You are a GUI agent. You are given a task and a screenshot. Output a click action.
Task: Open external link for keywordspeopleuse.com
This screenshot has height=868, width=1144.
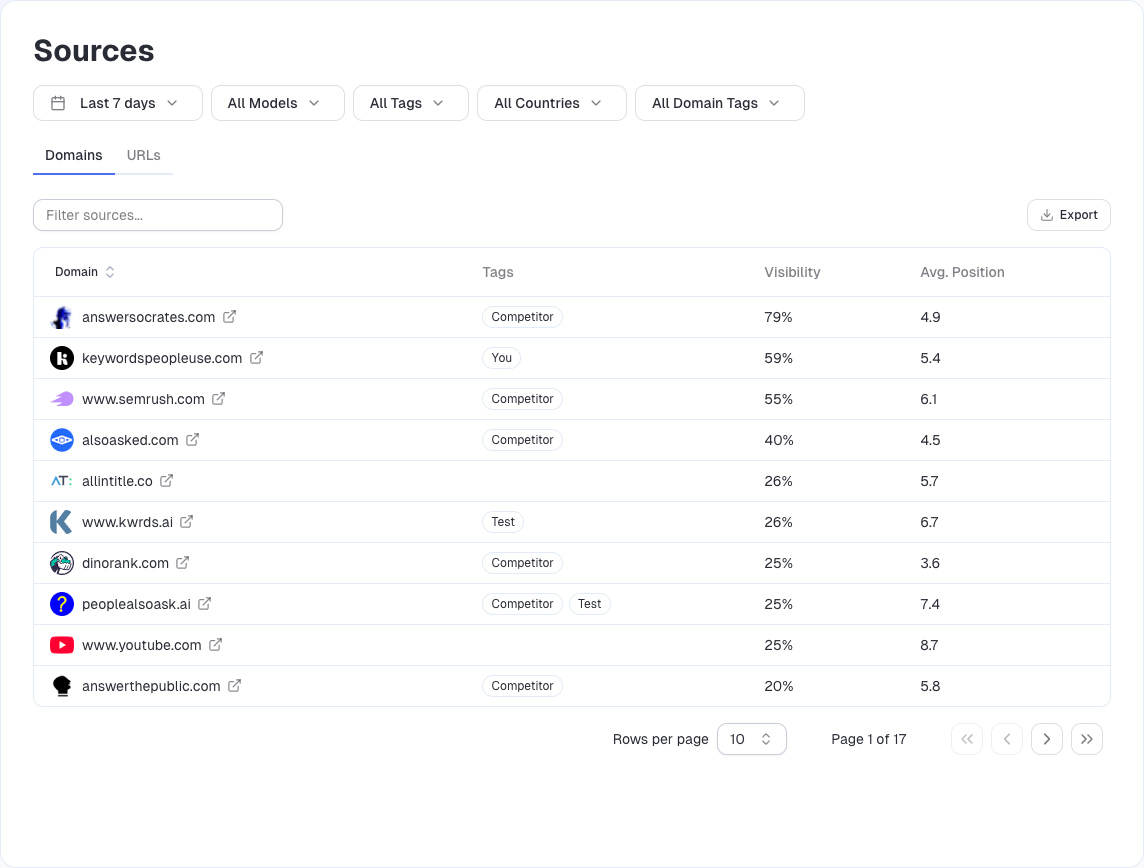click(x=256, y=358)
